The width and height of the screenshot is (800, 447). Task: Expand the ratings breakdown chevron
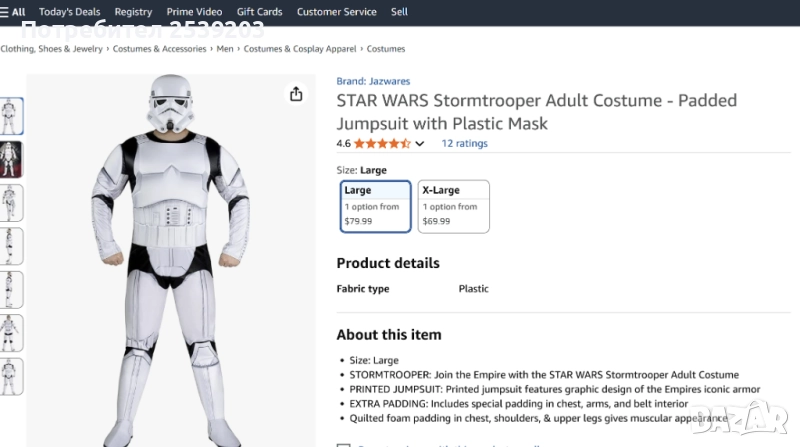pyautogui.click(x=420, y=144)
